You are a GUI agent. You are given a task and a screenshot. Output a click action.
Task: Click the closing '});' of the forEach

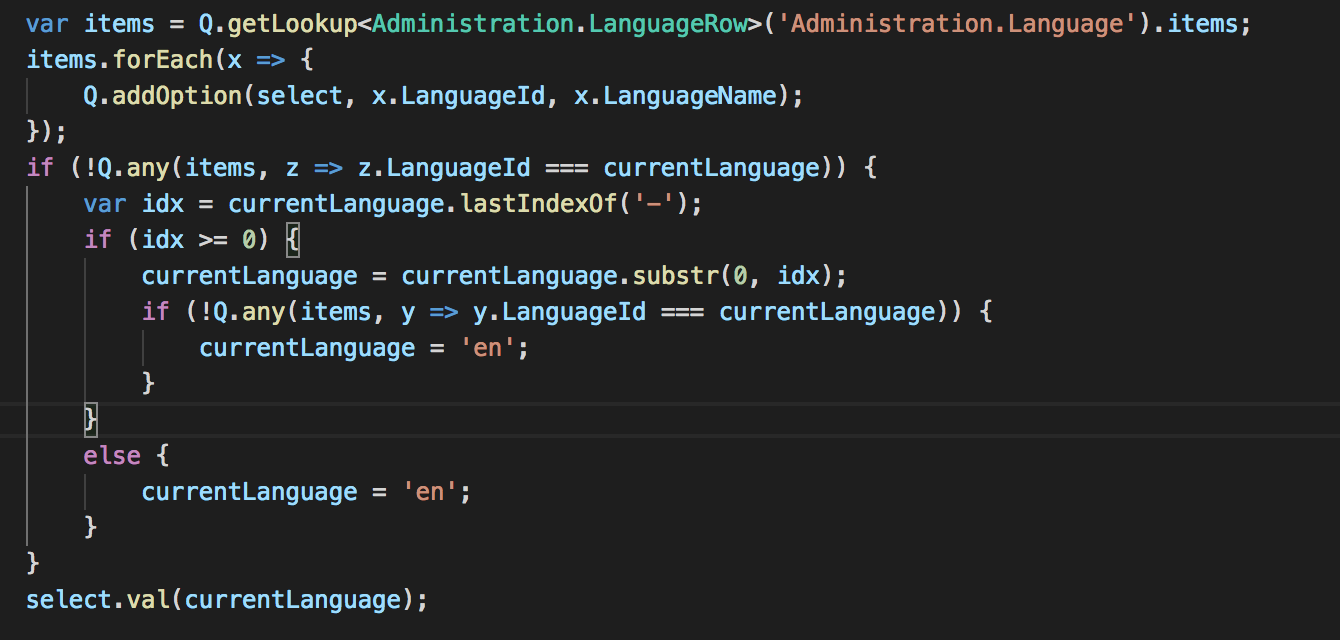click(48, 132)
